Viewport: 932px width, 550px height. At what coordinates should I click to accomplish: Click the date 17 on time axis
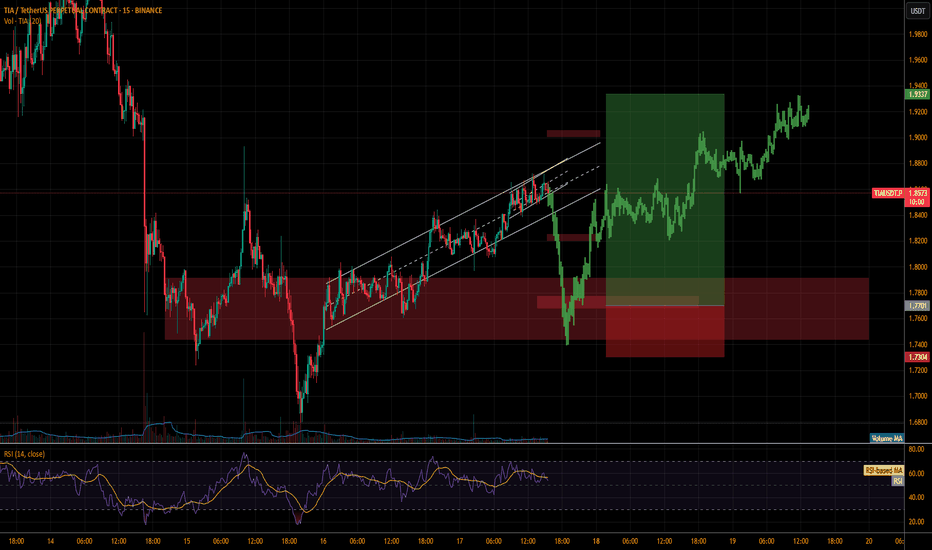click(459, 541)
